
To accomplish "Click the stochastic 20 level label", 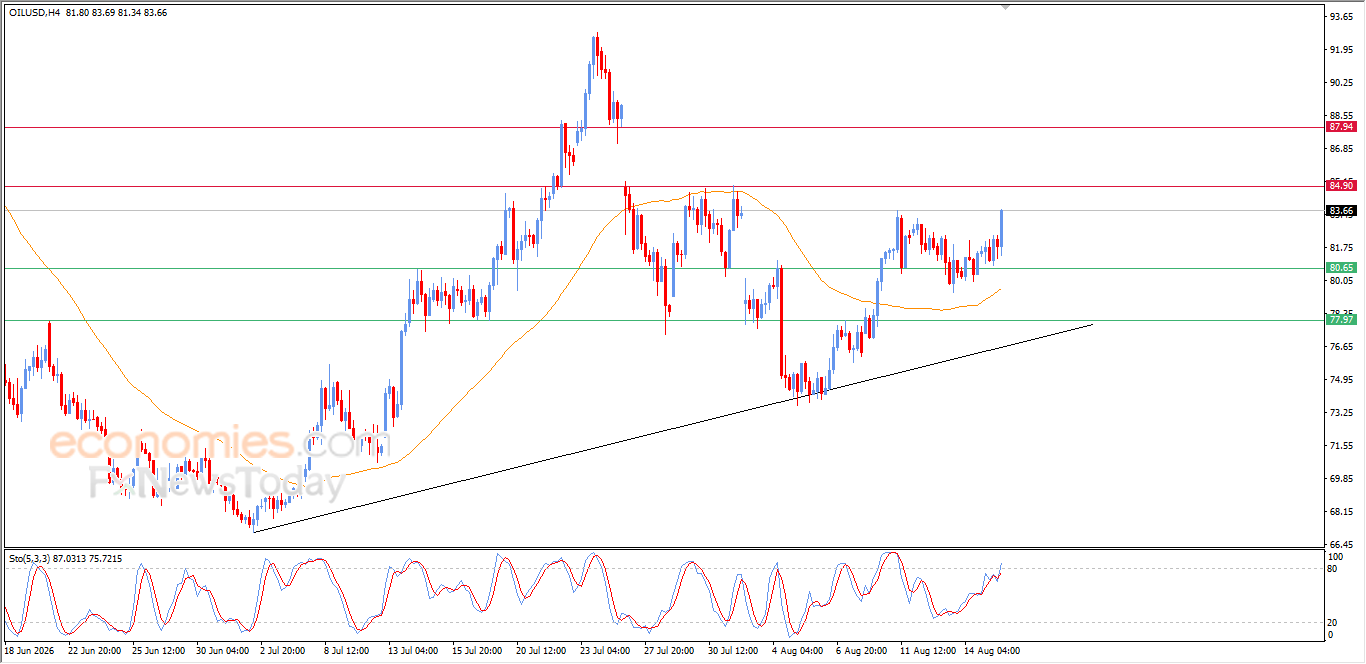I will click(x=1331, y=622).
